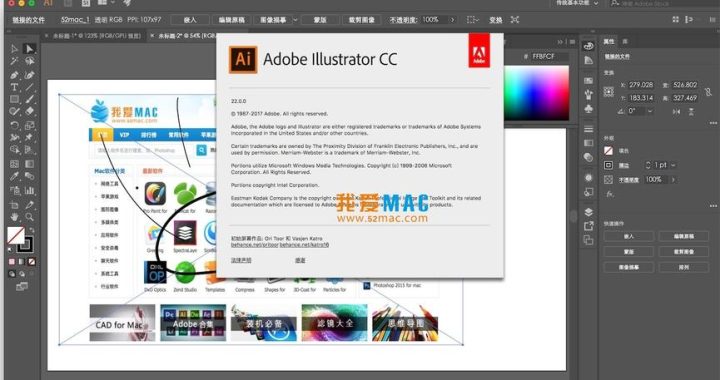Show more Transform options ellipsis

[x=713, y=123]
